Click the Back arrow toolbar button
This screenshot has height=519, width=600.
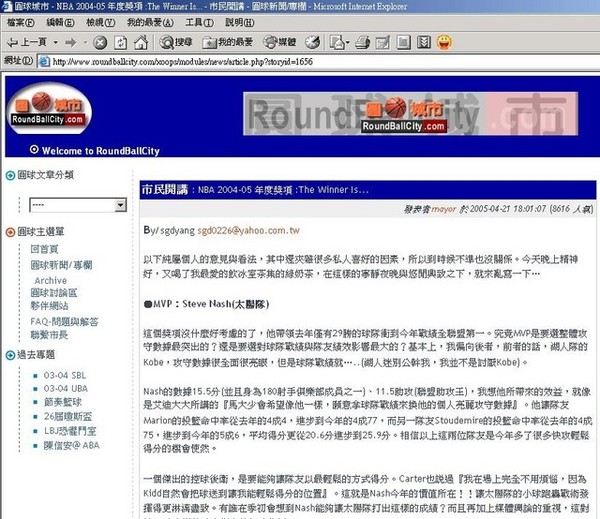[26, 42]
